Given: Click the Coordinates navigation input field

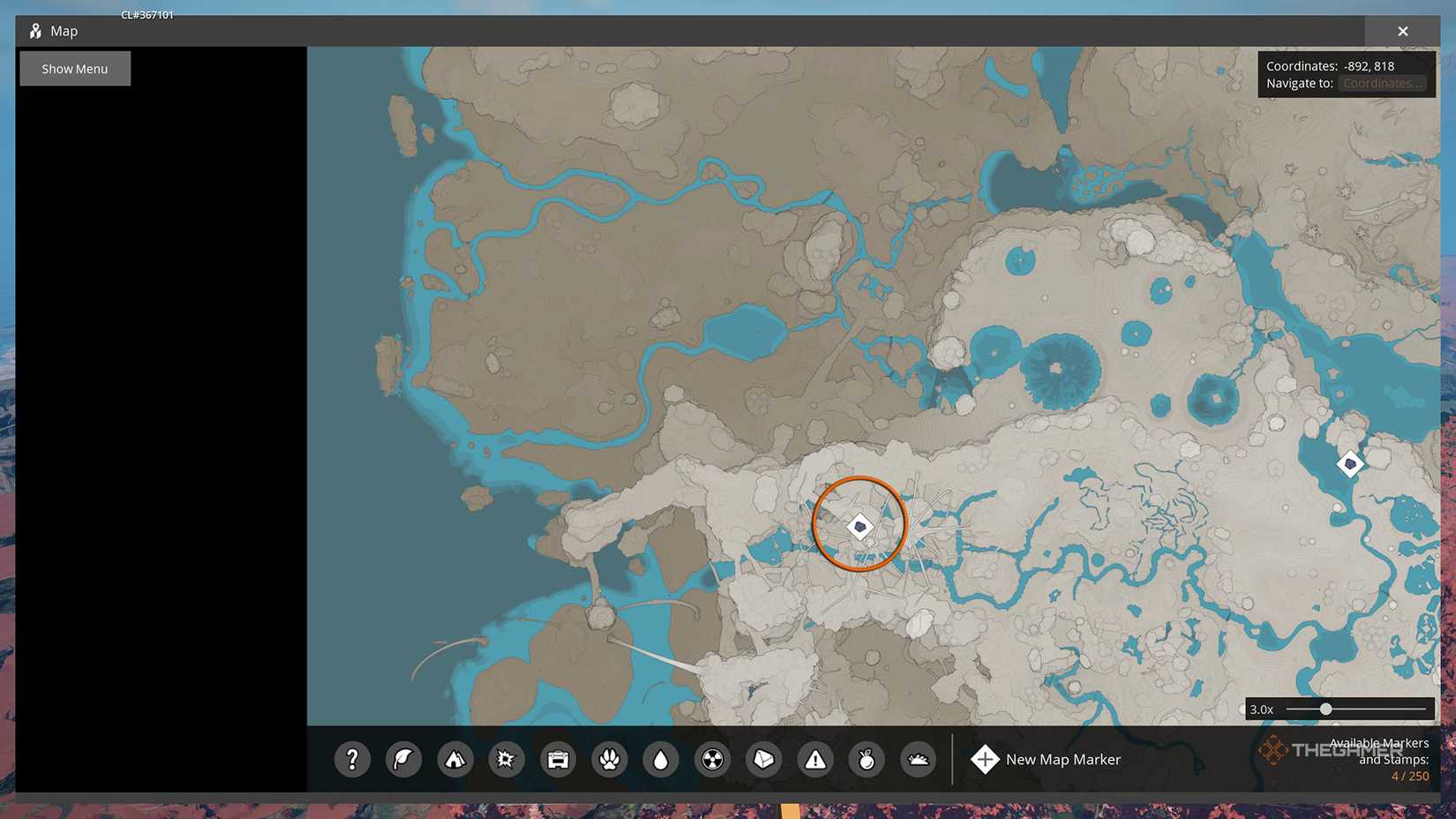Looking at the screenshot, I should (1382, 82).
